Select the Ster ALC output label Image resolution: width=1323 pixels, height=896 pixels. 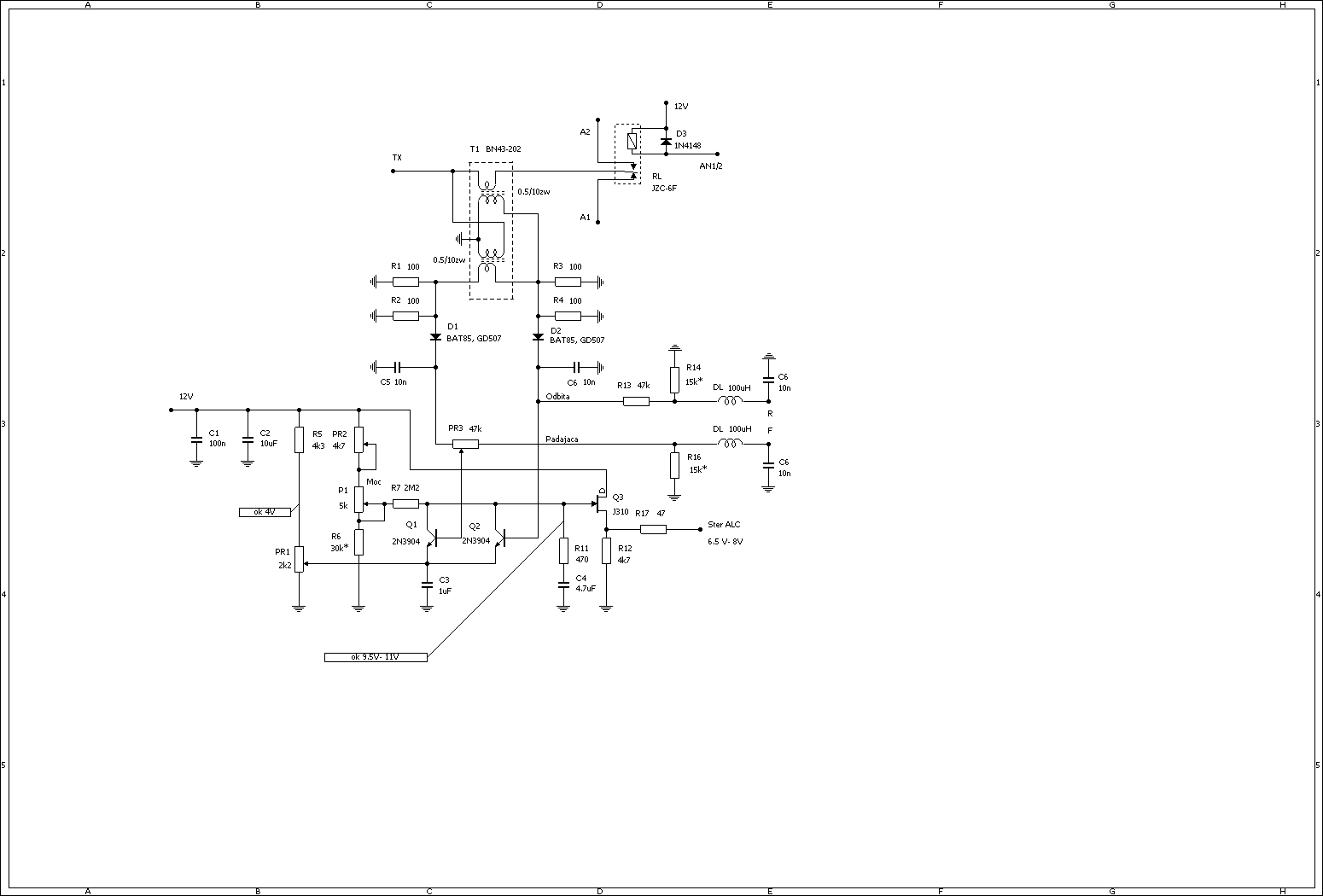tap(724, 525)
